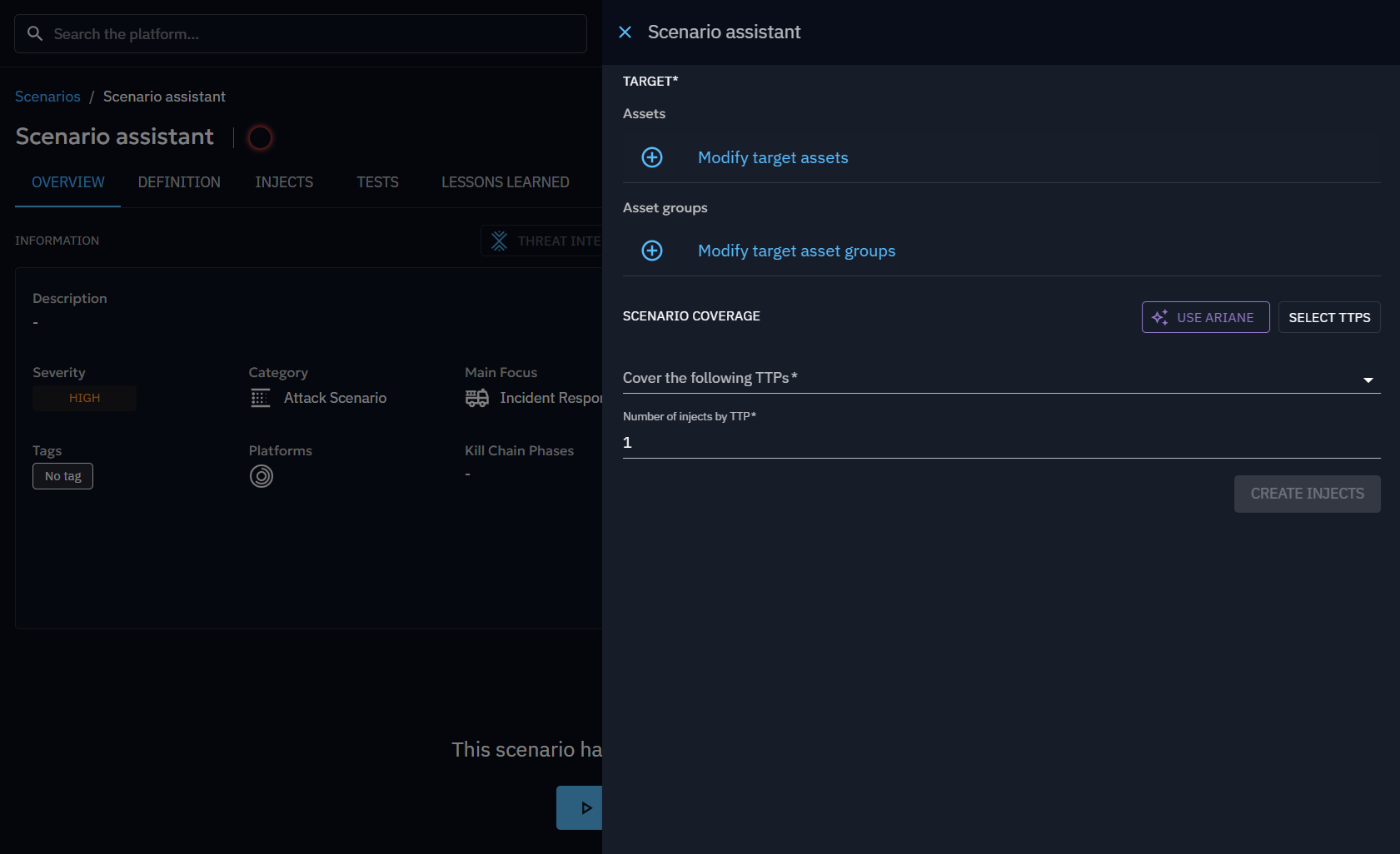Screen dimensions: 1400x854
Task: Click the Incident Response truck icon
Action: pyautogui.click(x=477, y=398)
